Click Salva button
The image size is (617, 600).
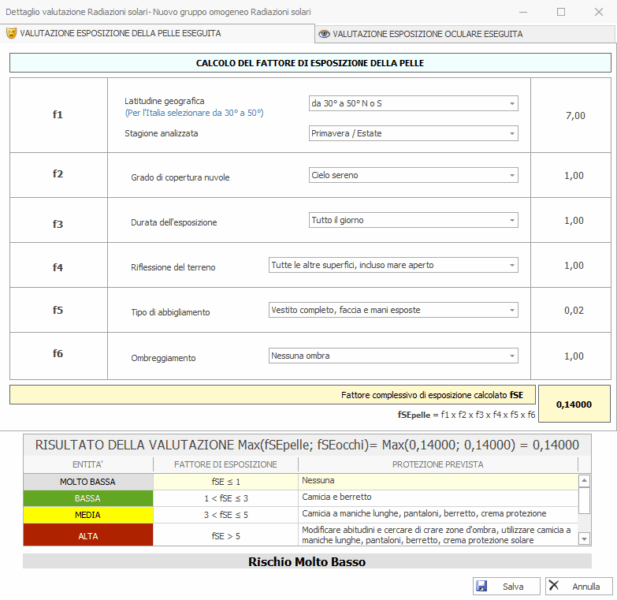coord(506,586)
